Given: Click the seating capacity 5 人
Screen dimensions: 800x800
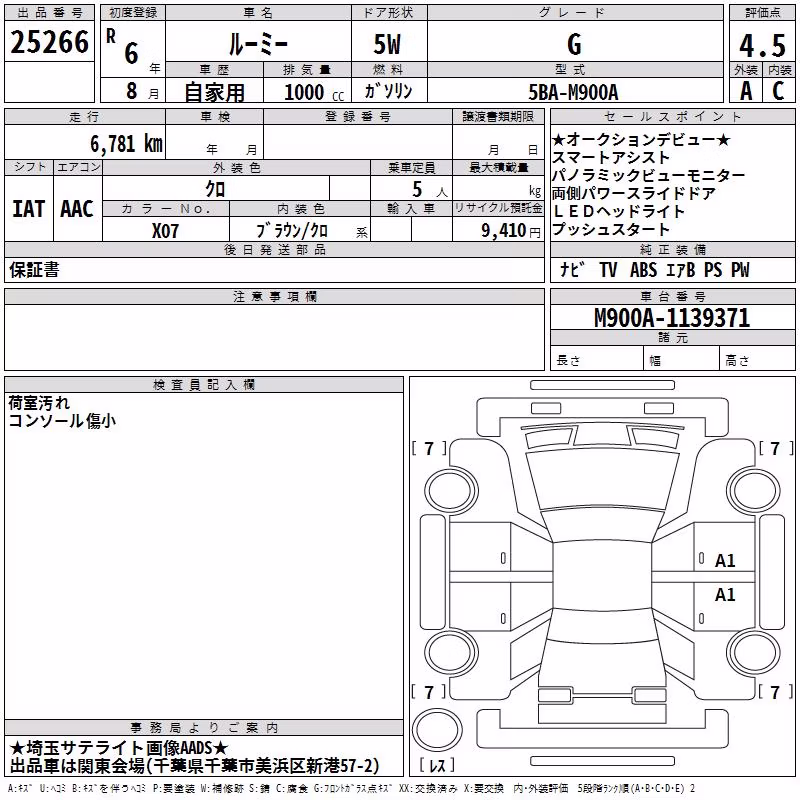Looking at the screenshot, I should 430,190.
